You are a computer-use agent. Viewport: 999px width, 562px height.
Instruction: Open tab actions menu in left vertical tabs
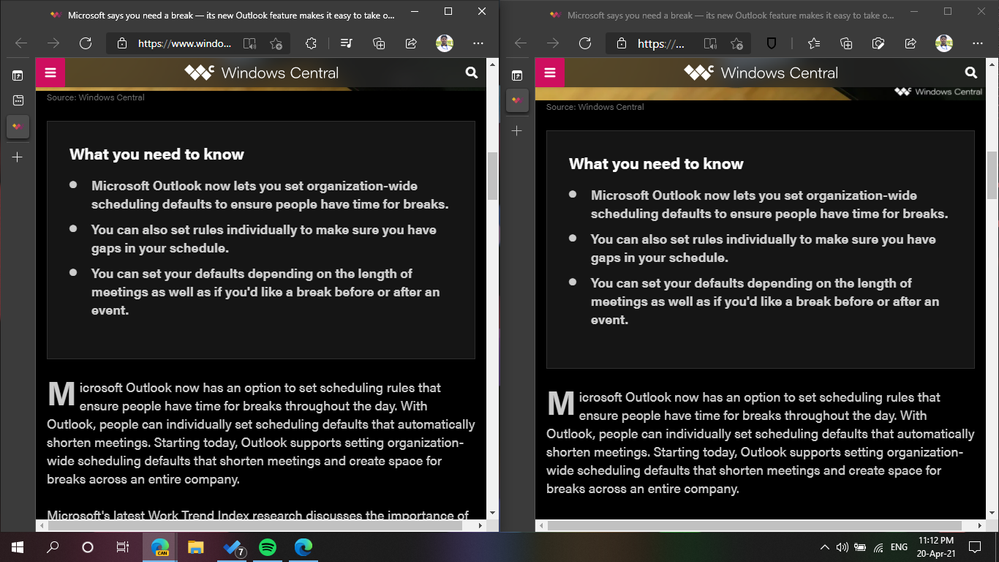point(18,76)
